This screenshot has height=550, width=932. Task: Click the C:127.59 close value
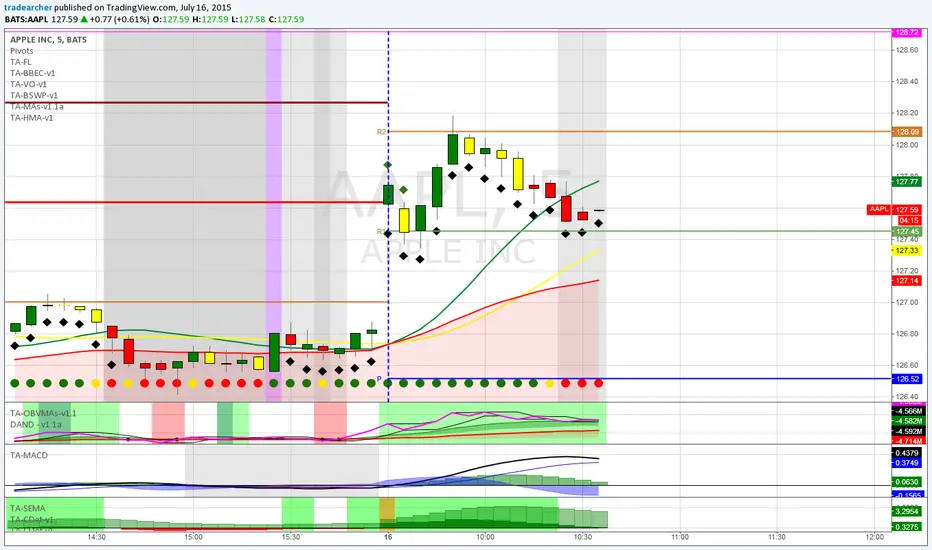[x=286, y=19]
